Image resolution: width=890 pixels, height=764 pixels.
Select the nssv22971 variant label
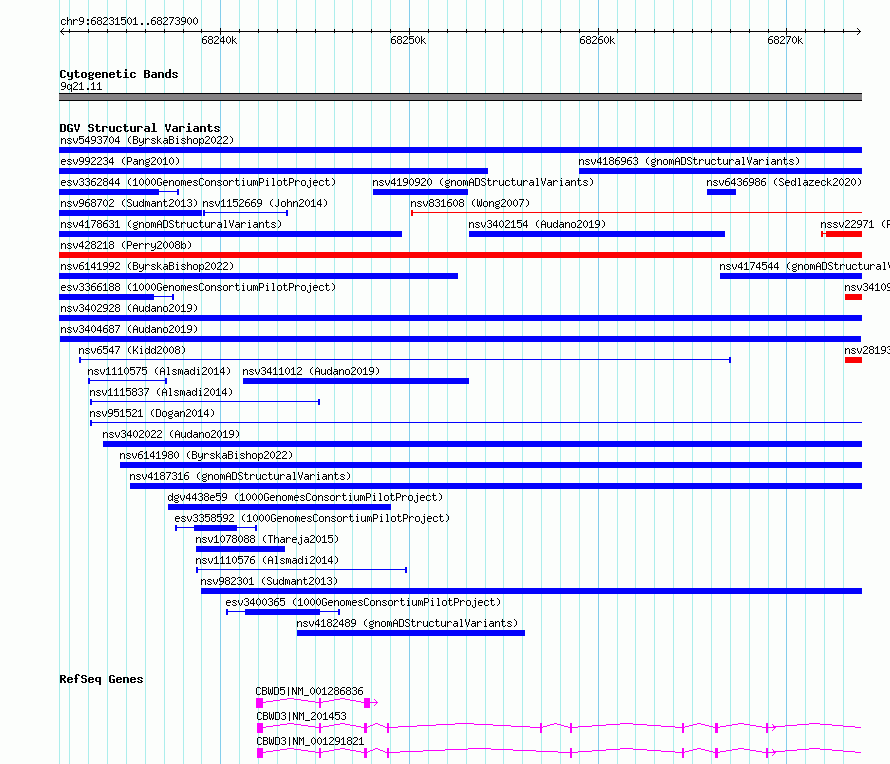pyautogui.click(x=855, y=224)
